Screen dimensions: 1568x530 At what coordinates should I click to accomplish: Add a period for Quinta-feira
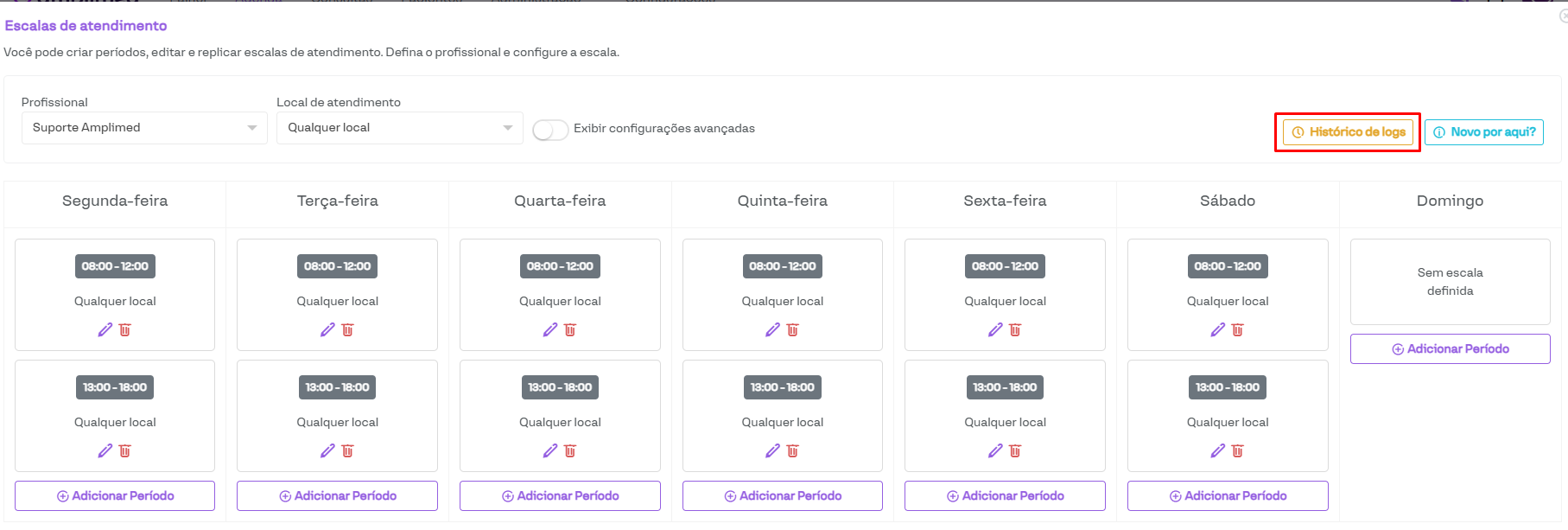pos(782,496)
